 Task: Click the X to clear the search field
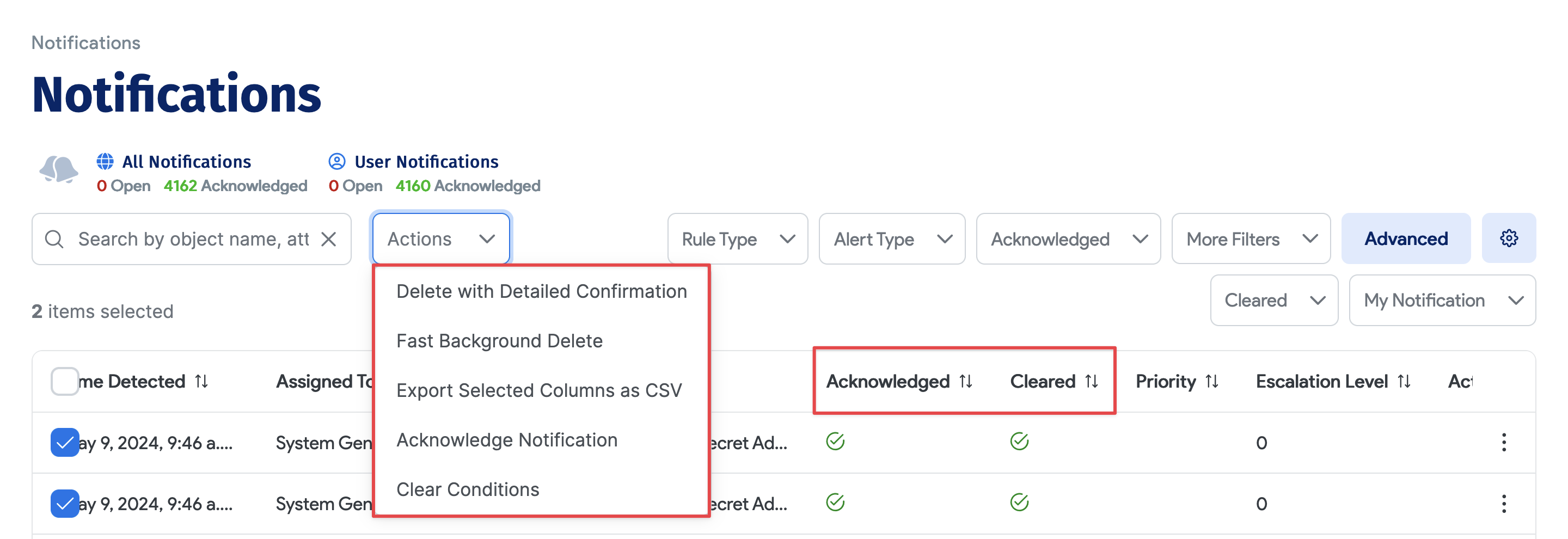click(x=329, y=238)
